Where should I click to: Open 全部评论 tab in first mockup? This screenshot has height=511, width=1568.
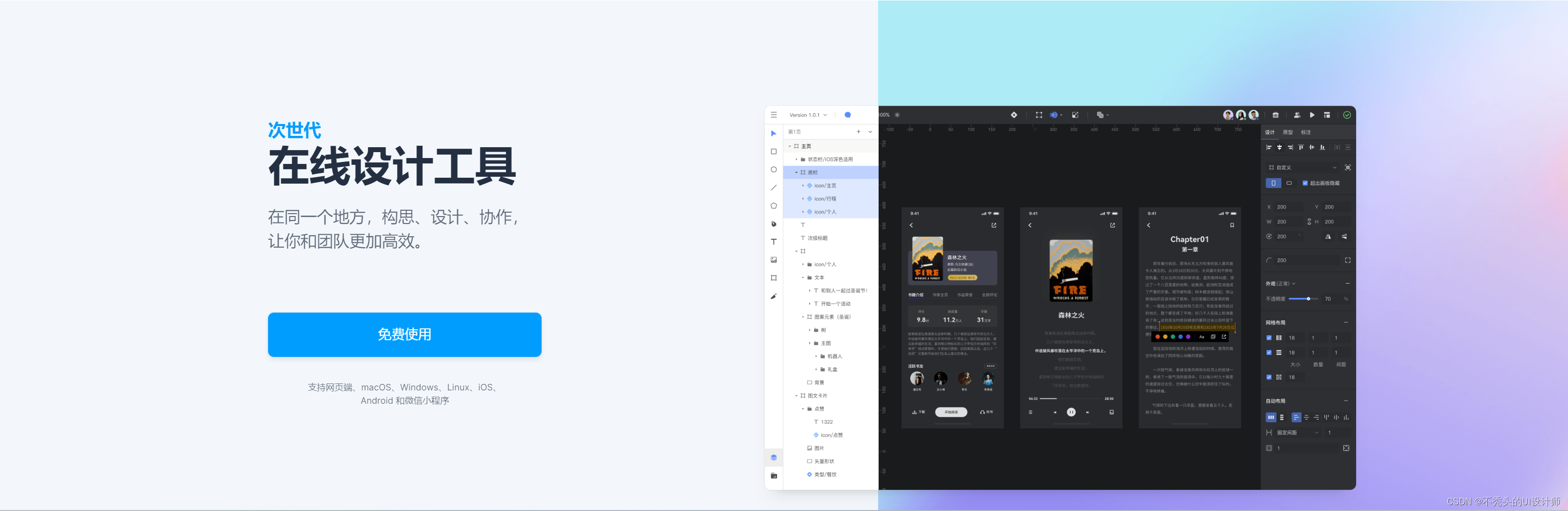(989, 295)
